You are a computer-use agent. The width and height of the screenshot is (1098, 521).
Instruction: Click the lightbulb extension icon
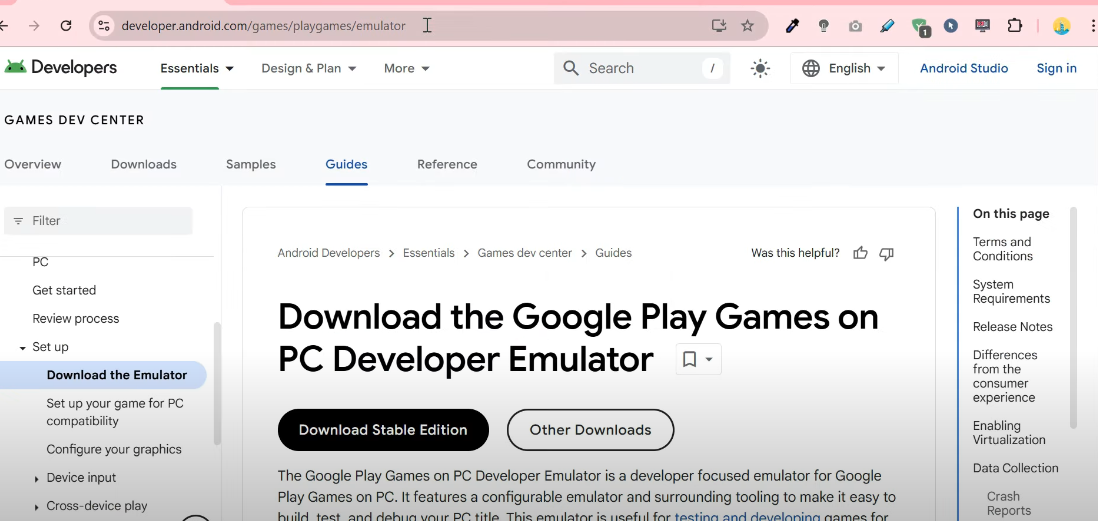tap(824, 26)
